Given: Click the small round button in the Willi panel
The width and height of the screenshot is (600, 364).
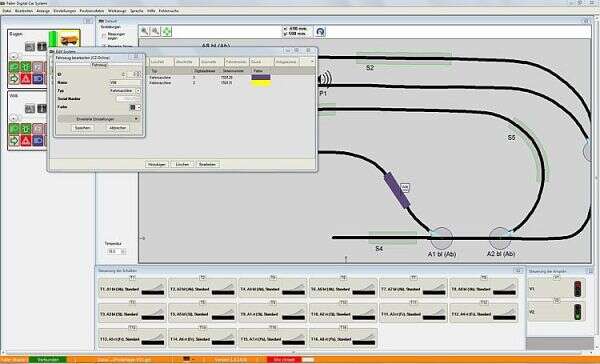Looking at the screenshot, I should coord(14,118).
